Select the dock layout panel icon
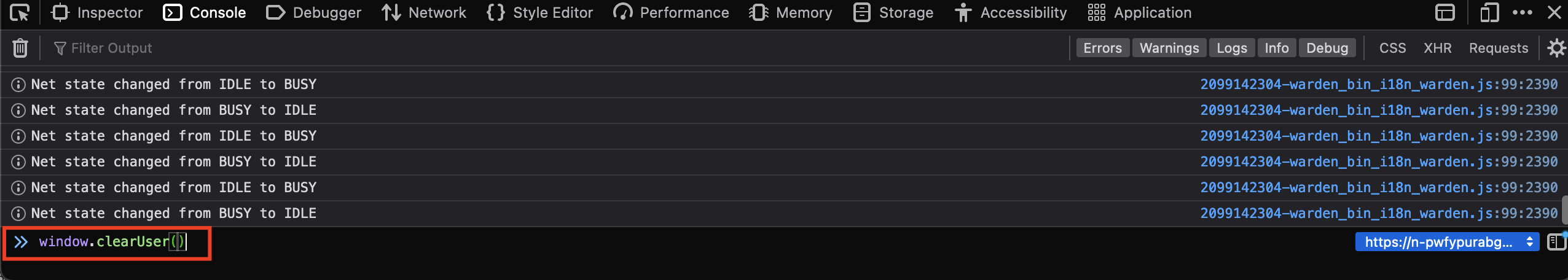Screen dimensions: 1568x280 (x=1445, y=12)
